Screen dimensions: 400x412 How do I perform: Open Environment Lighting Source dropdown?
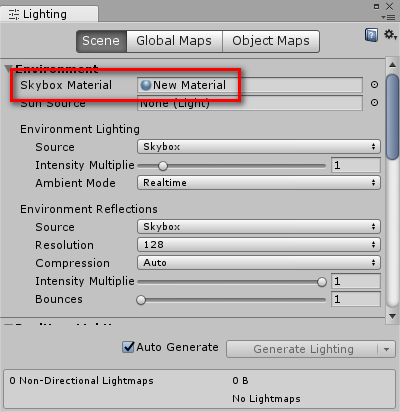tap(259, 147)
